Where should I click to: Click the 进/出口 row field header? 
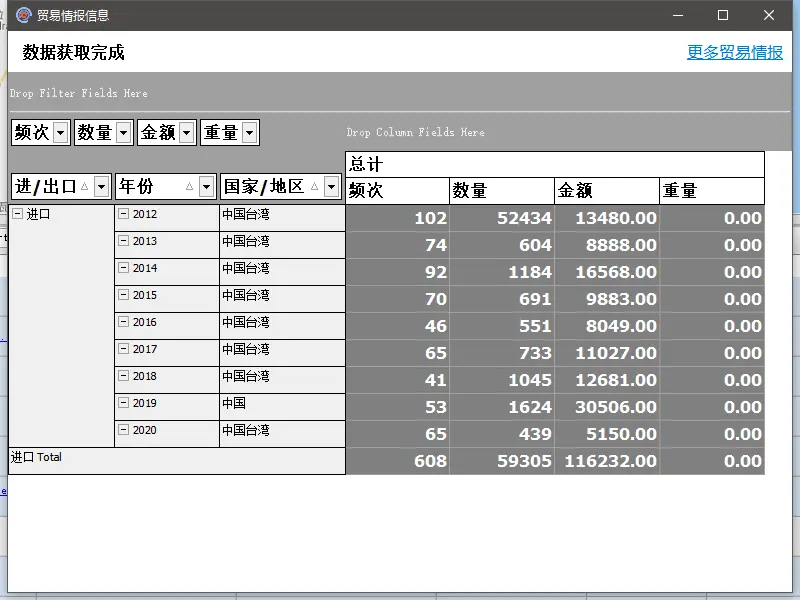coord(61,187)
